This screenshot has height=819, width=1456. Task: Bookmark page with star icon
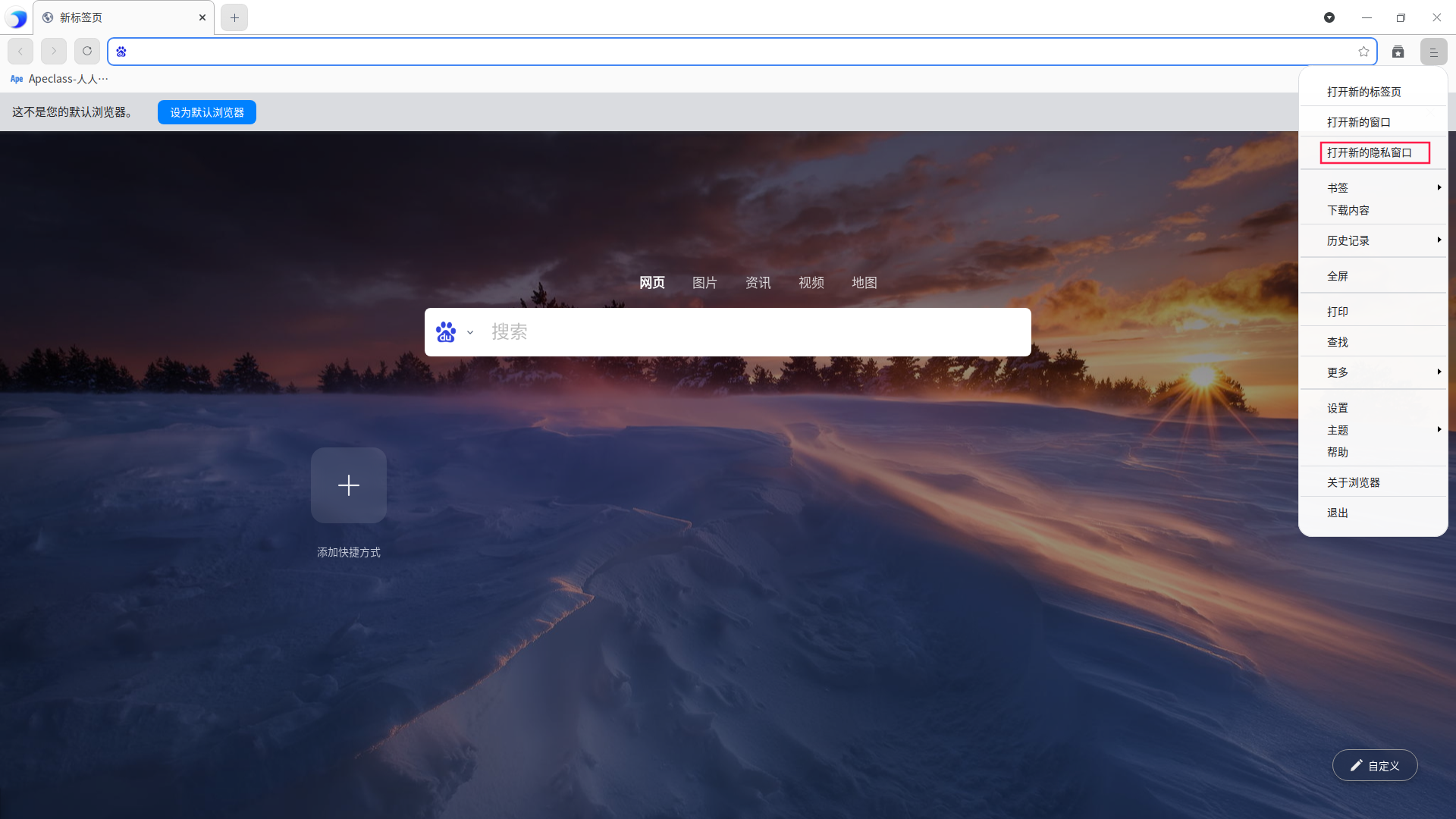point(1363,52)
